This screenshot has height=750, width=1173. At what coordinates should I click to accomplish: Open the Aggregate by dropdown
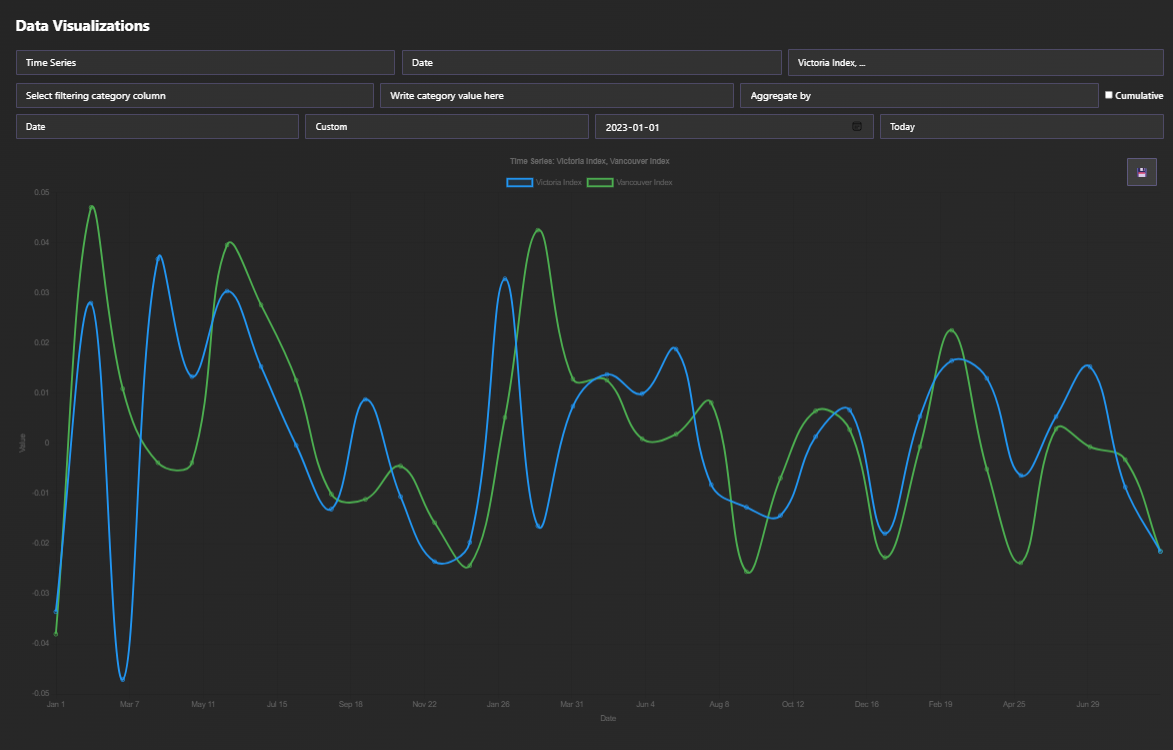[x=919, y=96]
